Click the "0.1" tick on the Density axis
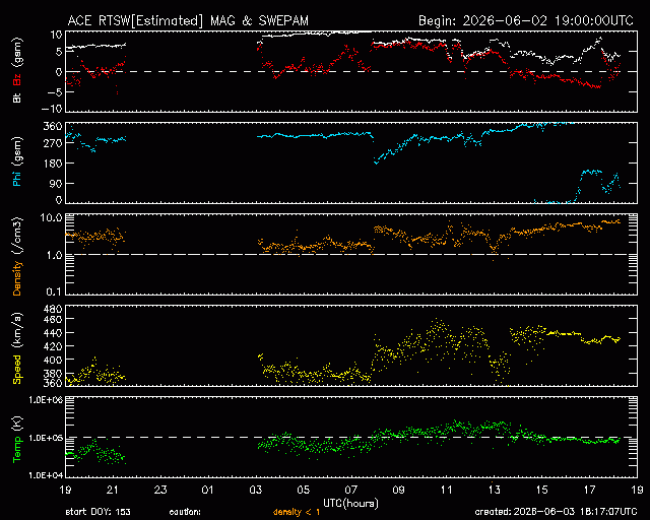This screenshot has width=650, height=520. click(x=54, y=292)
